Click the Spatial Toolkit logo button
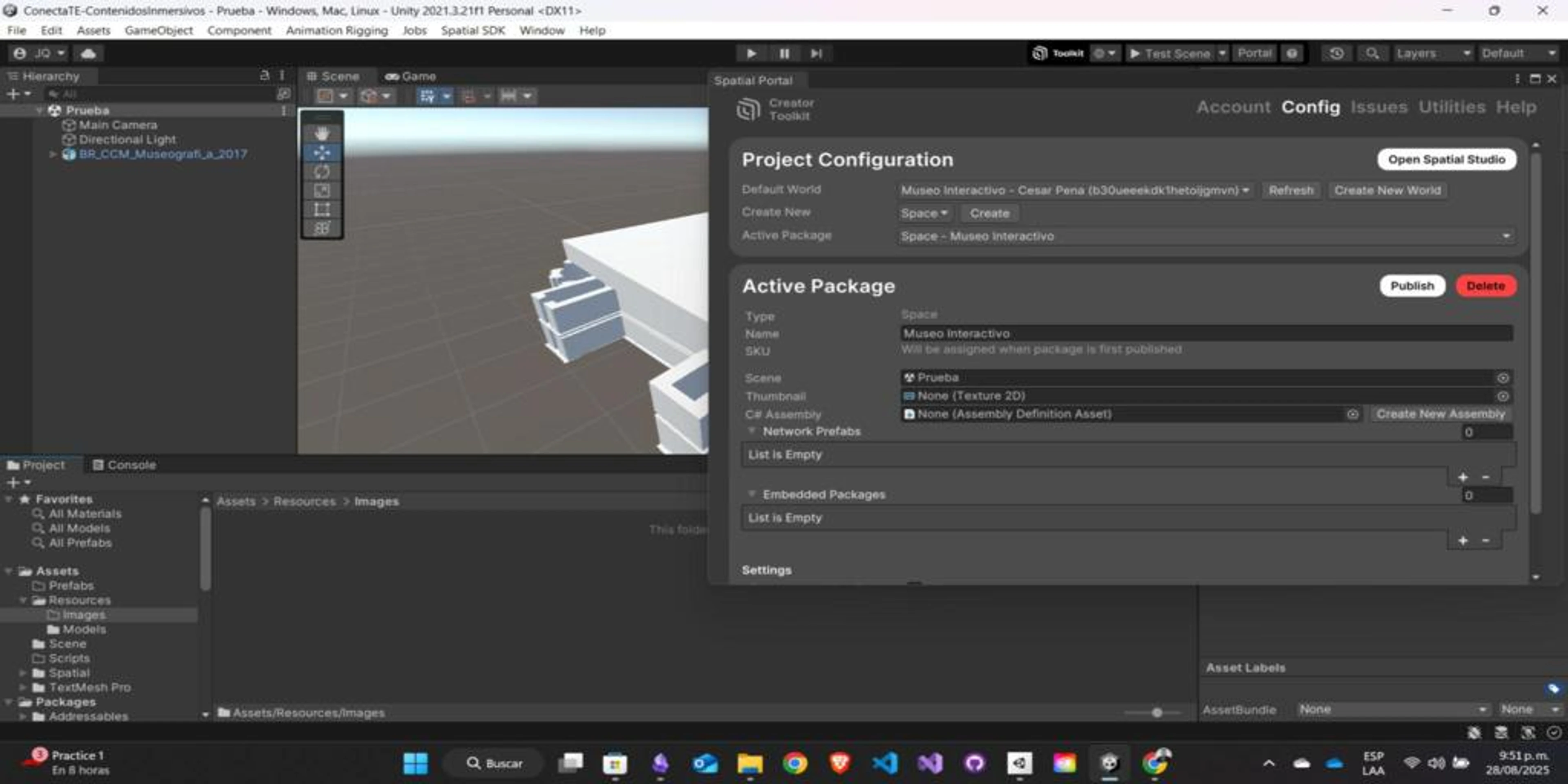 pos(1058,53)
